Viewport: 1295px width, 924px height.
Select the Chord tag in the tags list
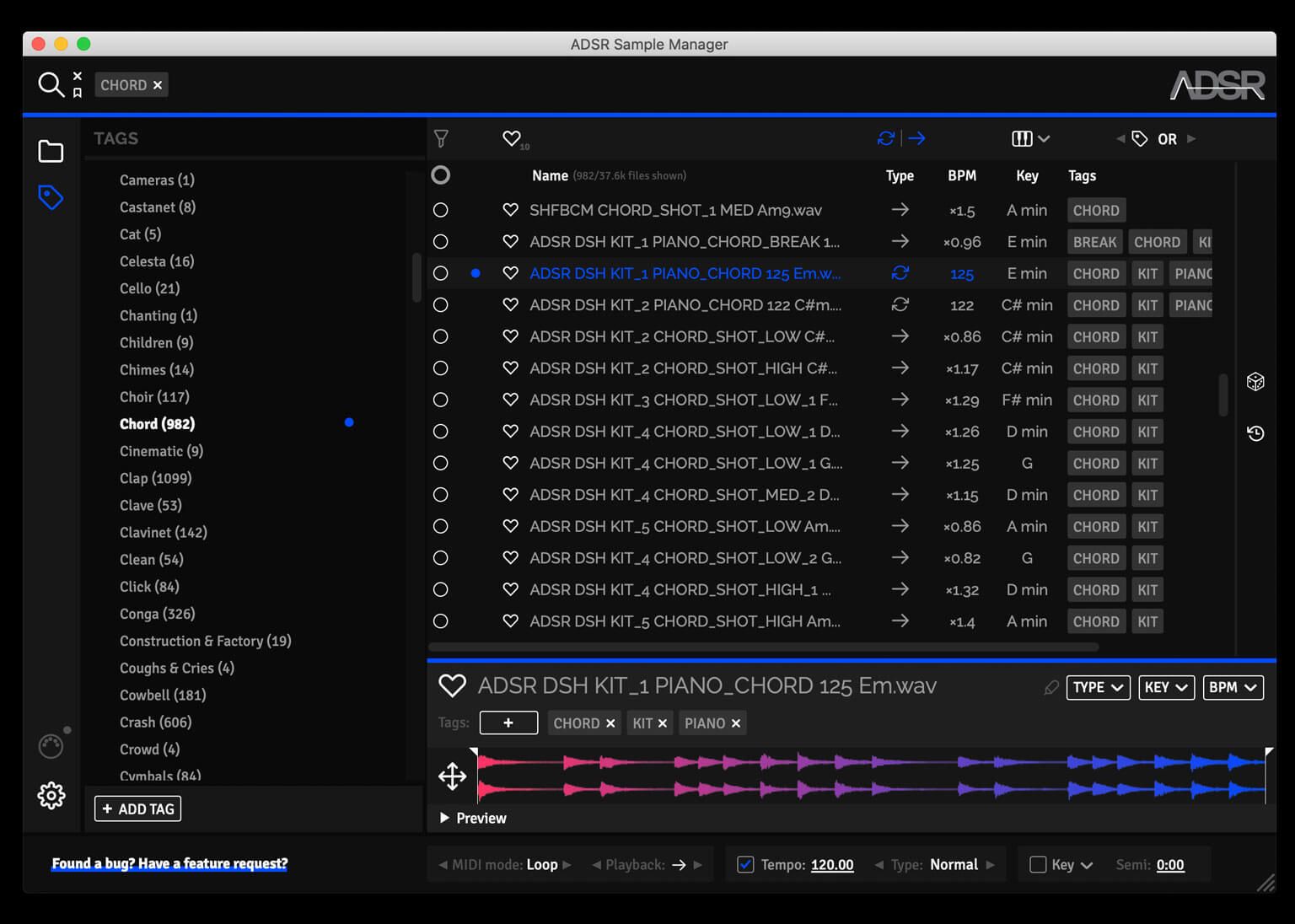(157, 423)
